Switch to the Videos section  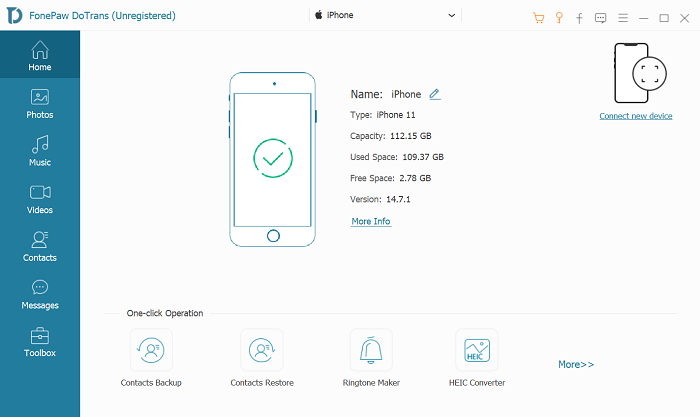[x=40, y=199]
